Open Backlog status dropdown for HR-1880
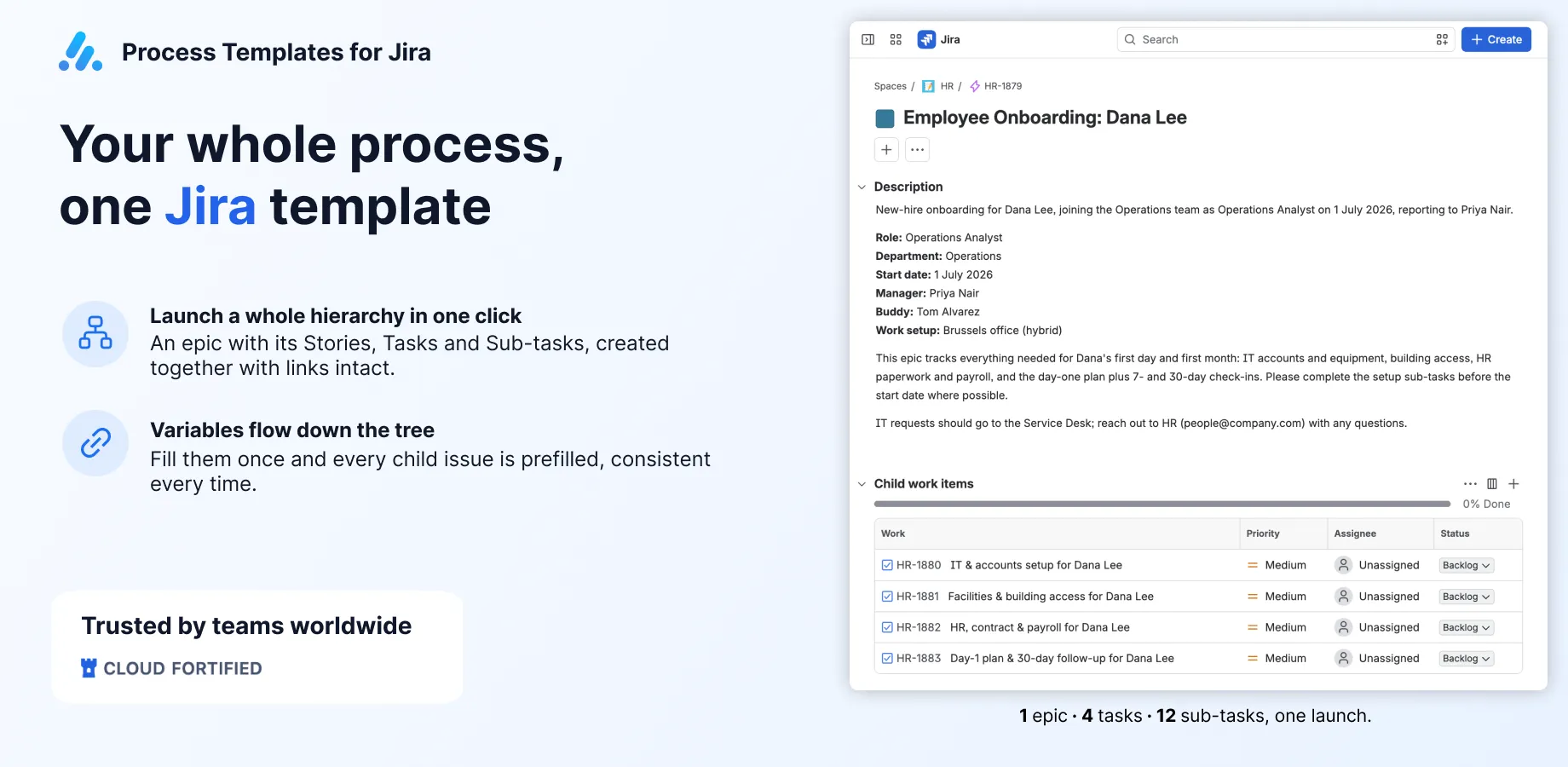1568x767 pixels. point(1466,565)
